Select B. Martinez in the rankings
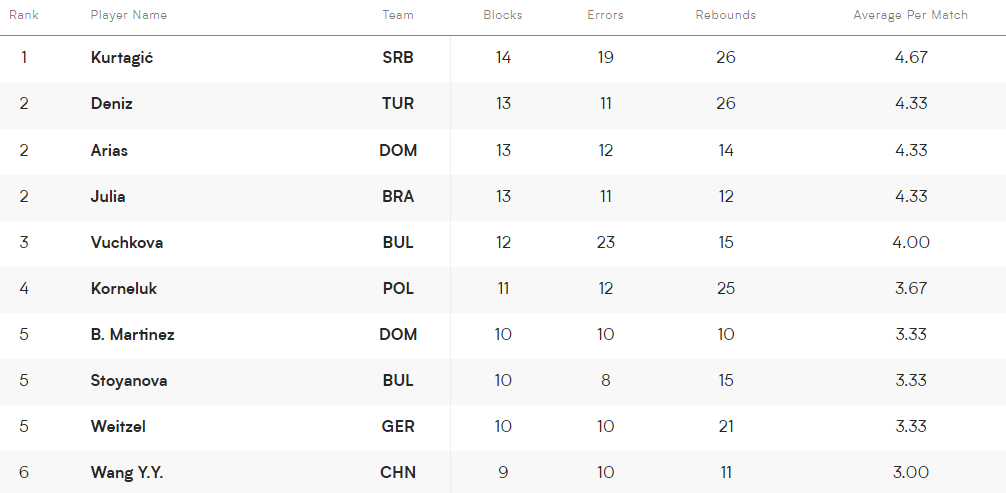Screen dimensions: 1006x493 pyautogui.click(x=132, y=334)
